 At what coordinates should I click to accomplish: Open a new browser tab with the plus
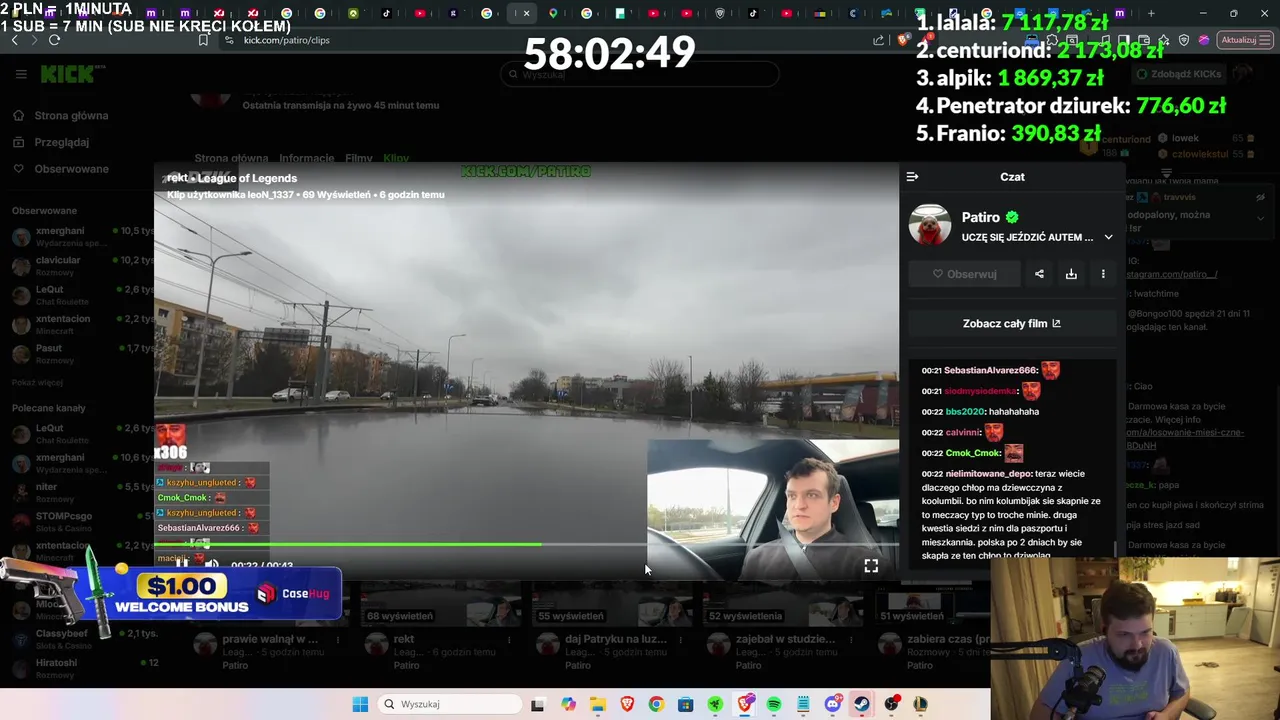click(x=1151, y=13)
